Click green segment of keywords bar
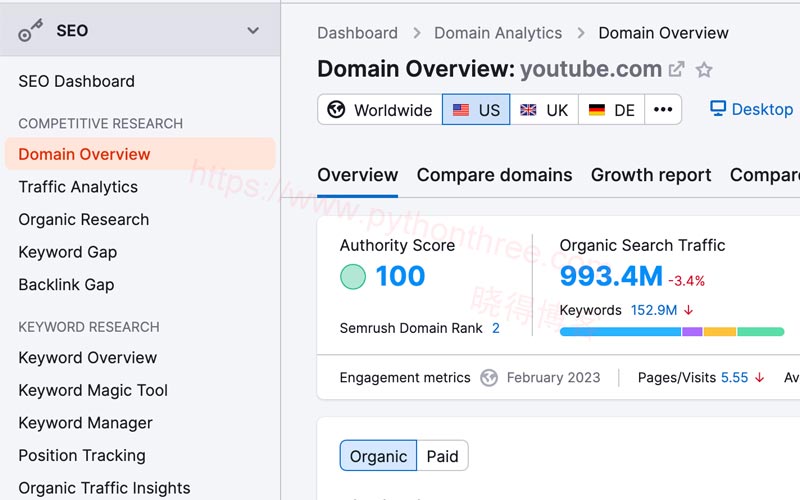This screenshot has width=800, height=500. (x=761, y=332)
